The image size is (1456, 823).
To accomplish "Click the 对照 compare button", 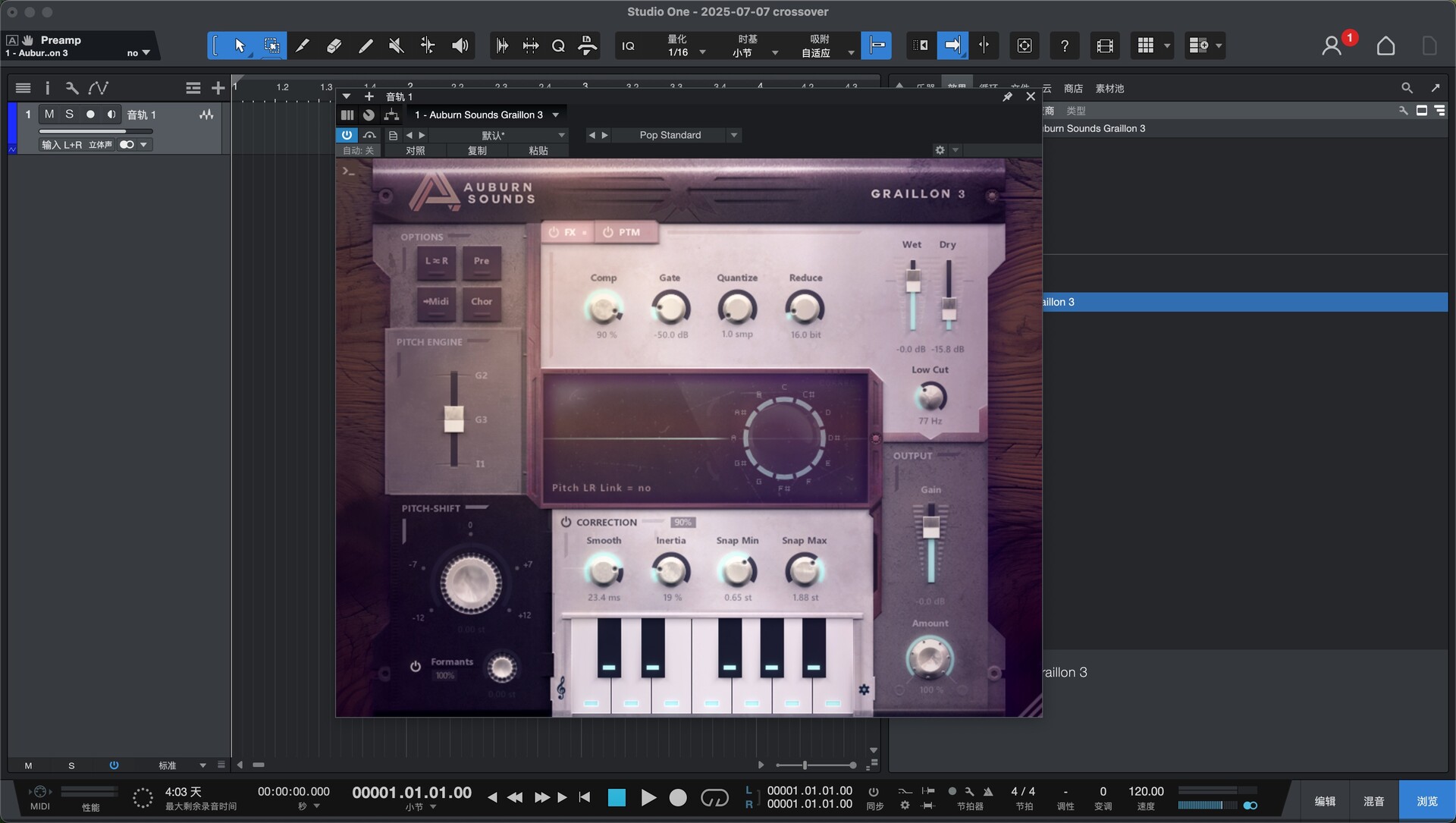I will (x=416, y=150).
